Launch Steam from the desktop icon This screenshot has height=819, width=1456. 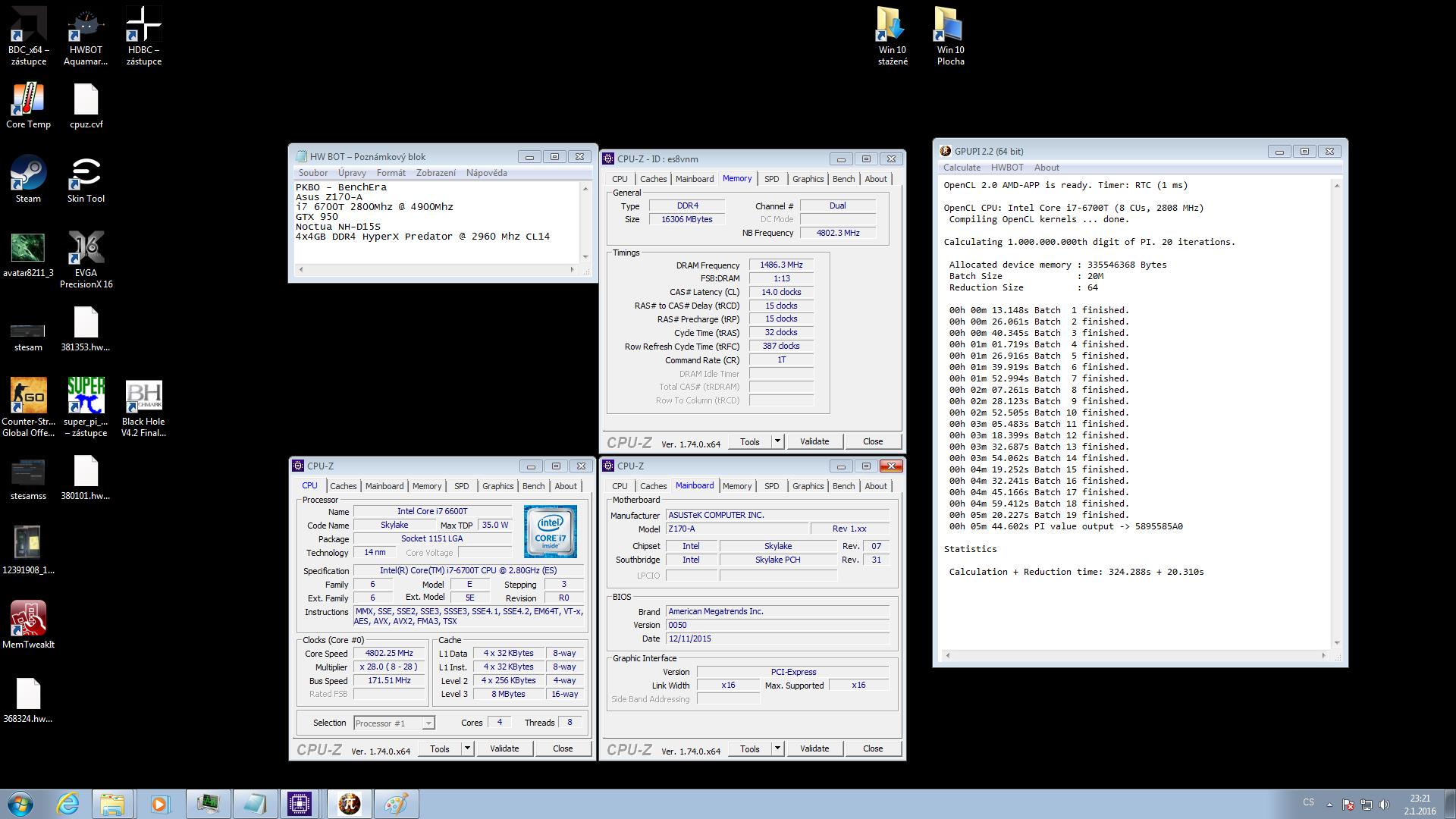[x=28, y=180]
